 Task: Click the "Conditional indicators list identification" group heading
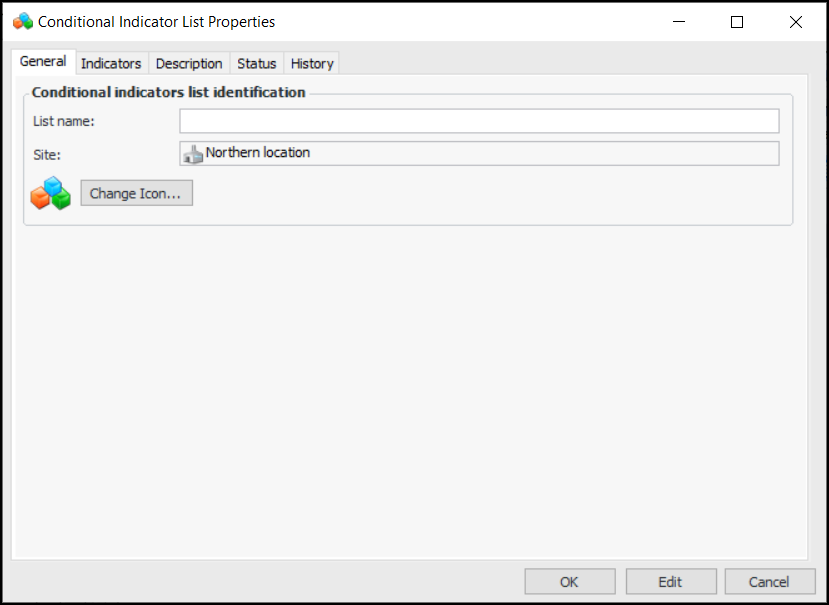point(168,92)
